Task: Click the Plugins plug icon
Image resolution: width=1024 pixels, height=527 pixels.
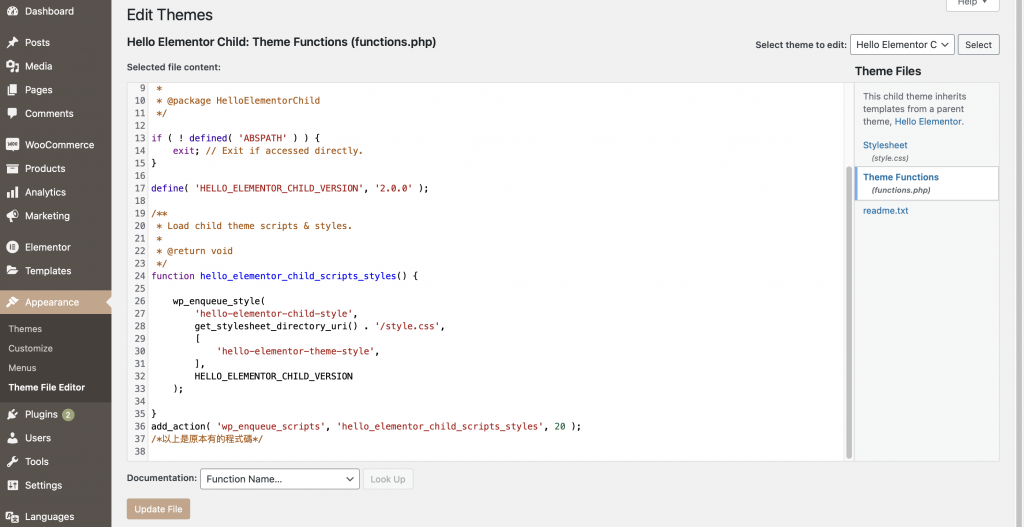Action: pyautogui.click(x=12, y=414)
